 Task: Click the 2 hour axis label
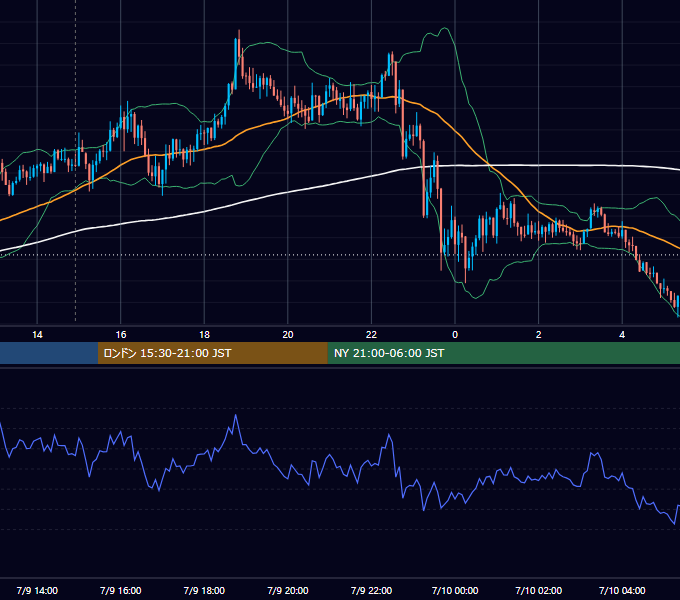[539, 335]
